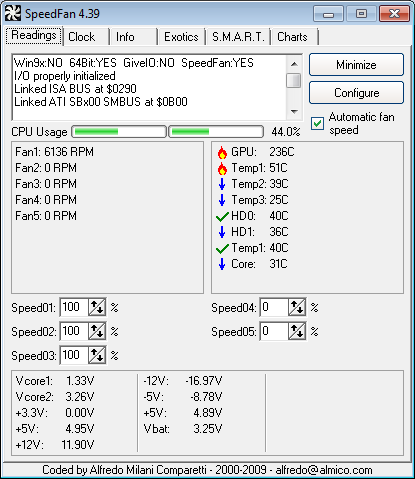Click the -5V -8.78V reading

[x=183, y=397]
